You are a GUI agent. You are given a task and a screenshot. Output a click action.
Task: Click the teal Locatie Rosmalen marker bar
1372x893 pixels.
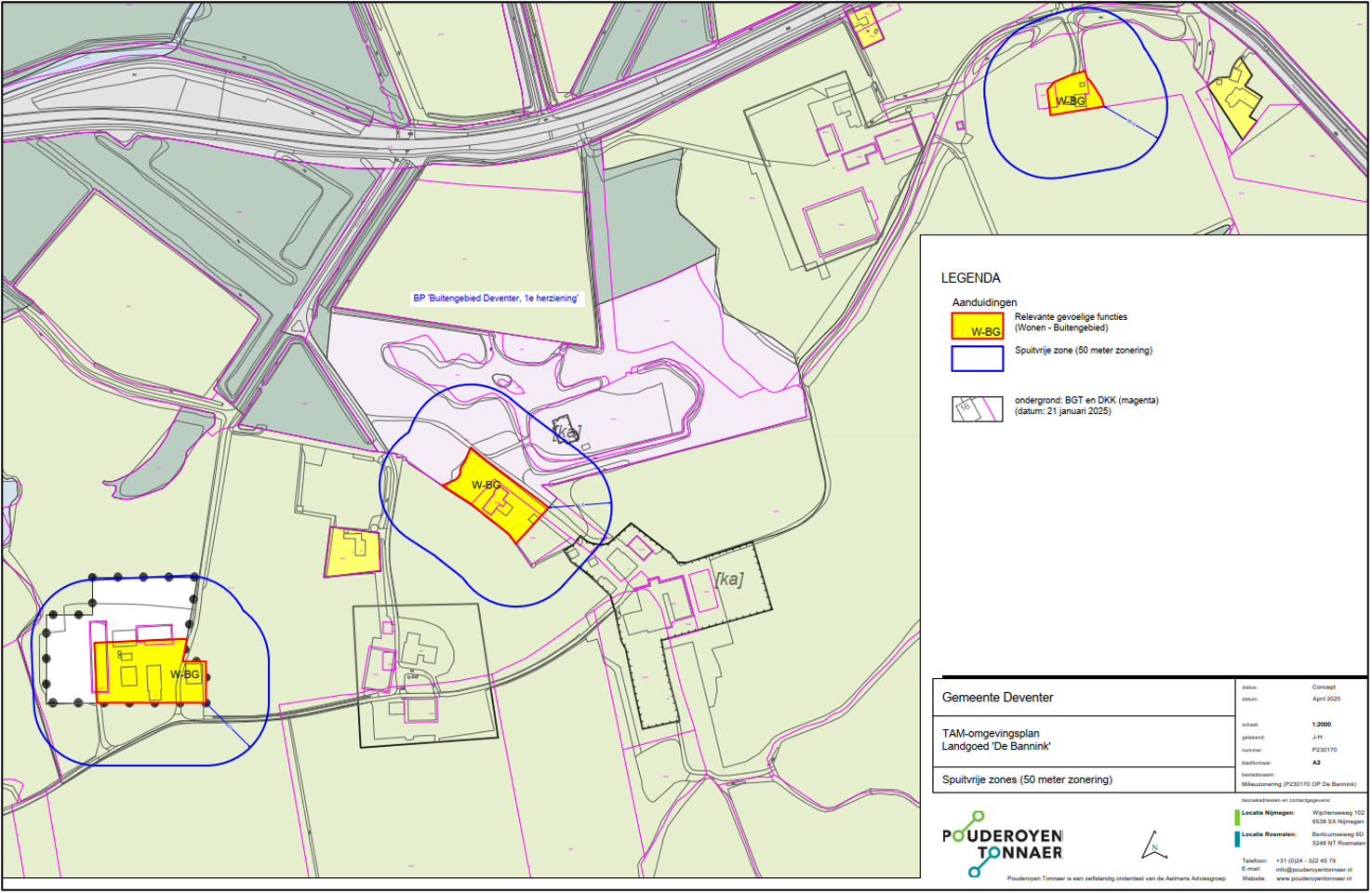click(x=1236, y=839)
